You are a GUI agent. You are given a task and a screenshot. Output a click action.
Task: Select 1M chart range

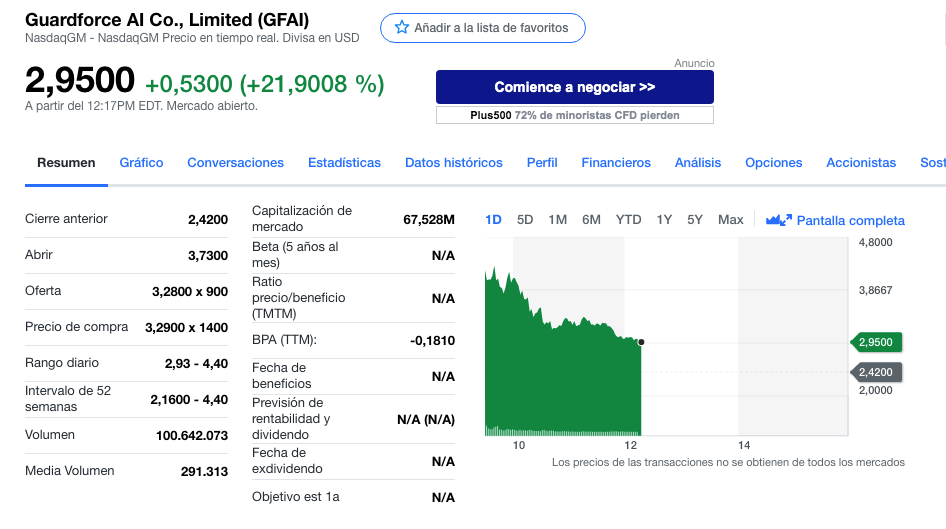coord(557,220)
